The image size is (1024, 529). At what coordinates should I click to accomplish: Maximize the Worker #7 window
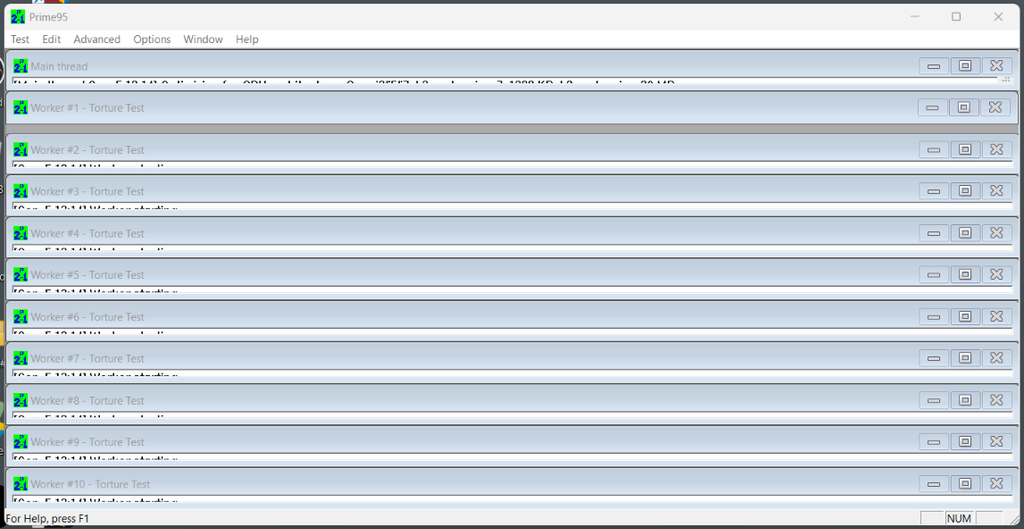[965, 358]
